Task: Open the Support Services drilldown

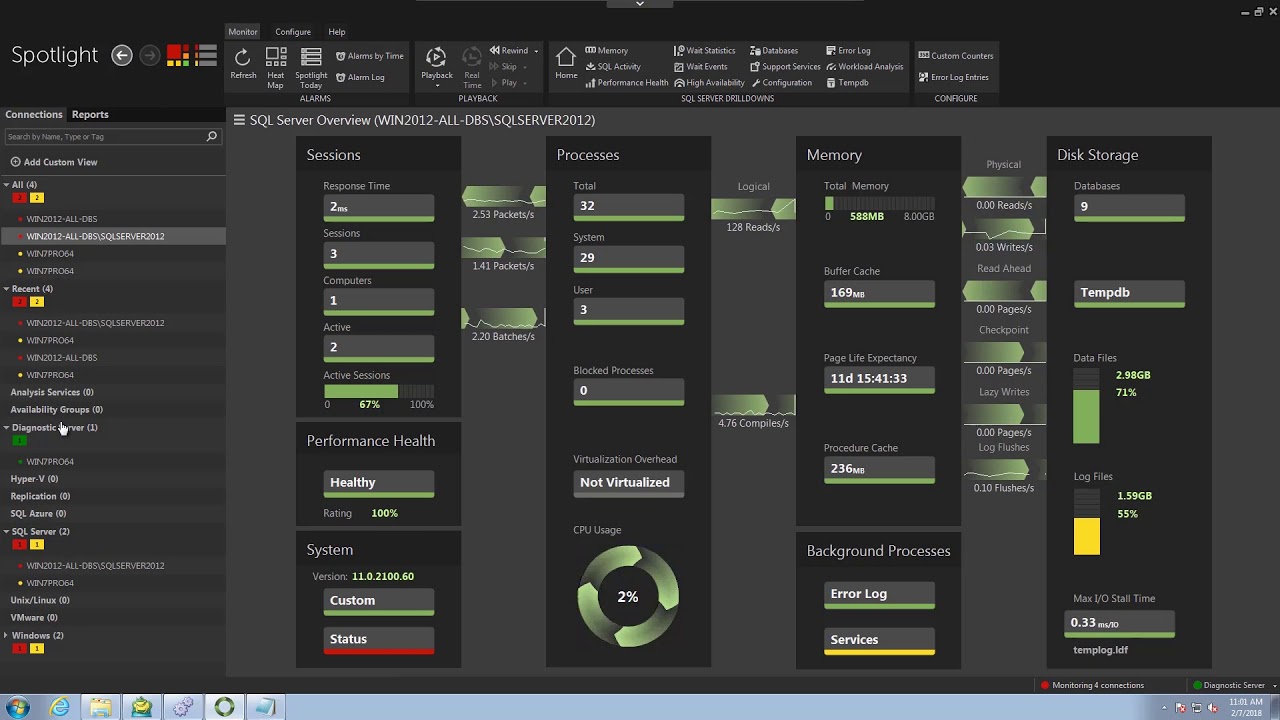Action: [785, 67]
